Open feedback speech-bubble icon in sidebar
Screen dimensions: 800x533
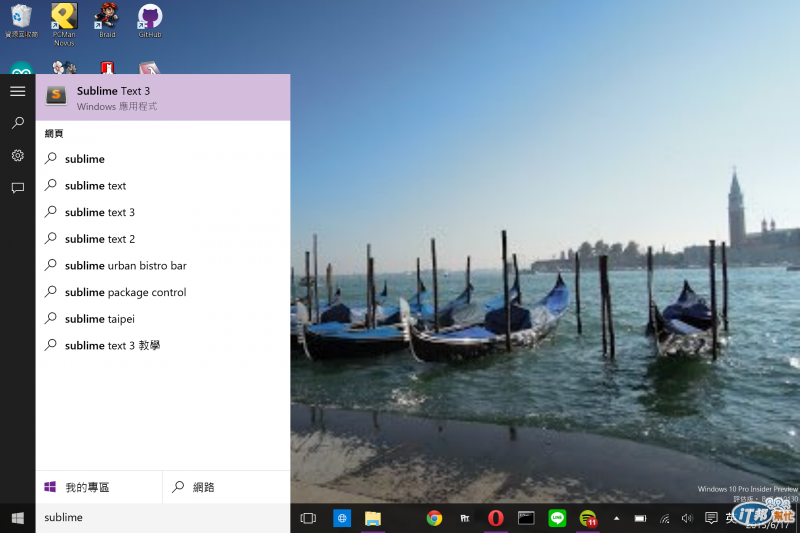click(x=17, y=188)
